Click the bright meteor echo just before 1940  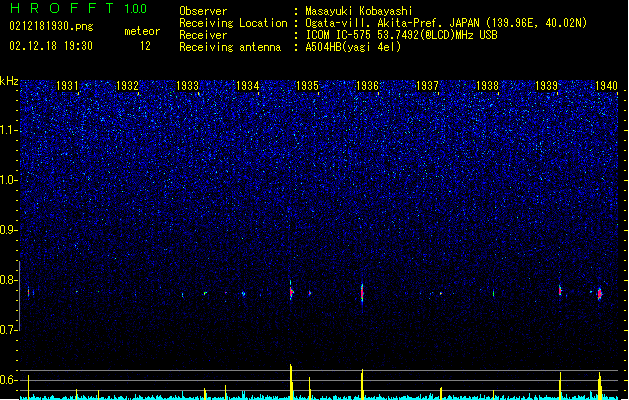click(x=600, y=294)
